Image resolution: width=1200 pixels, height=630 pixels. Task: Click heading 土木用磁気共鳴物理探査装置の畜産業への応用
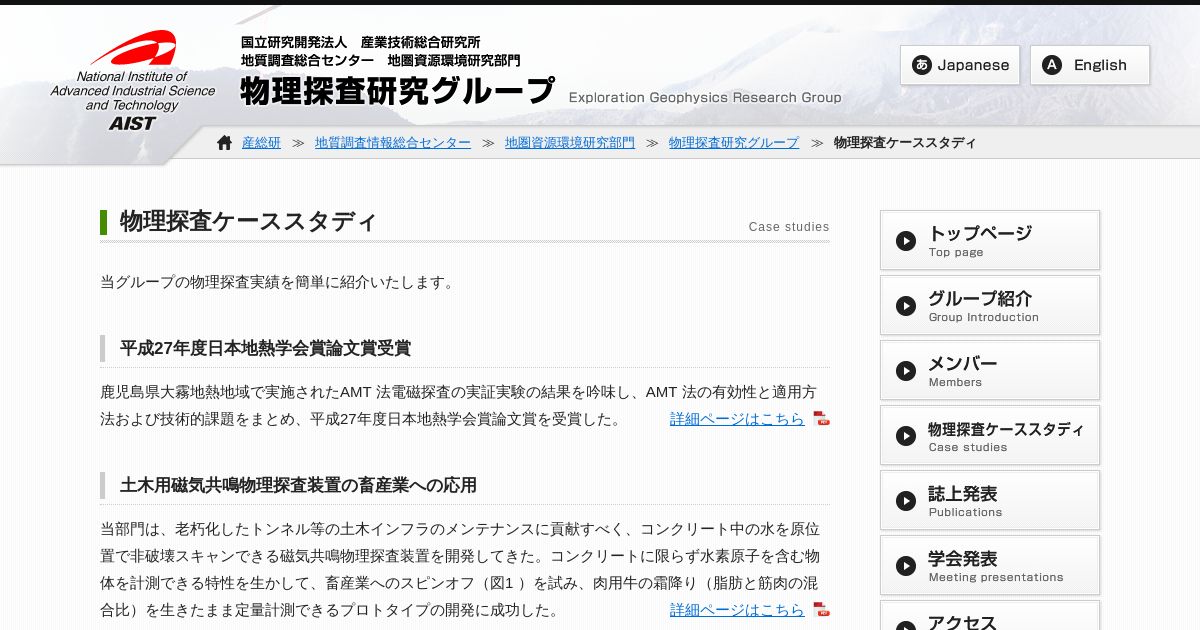298,485
